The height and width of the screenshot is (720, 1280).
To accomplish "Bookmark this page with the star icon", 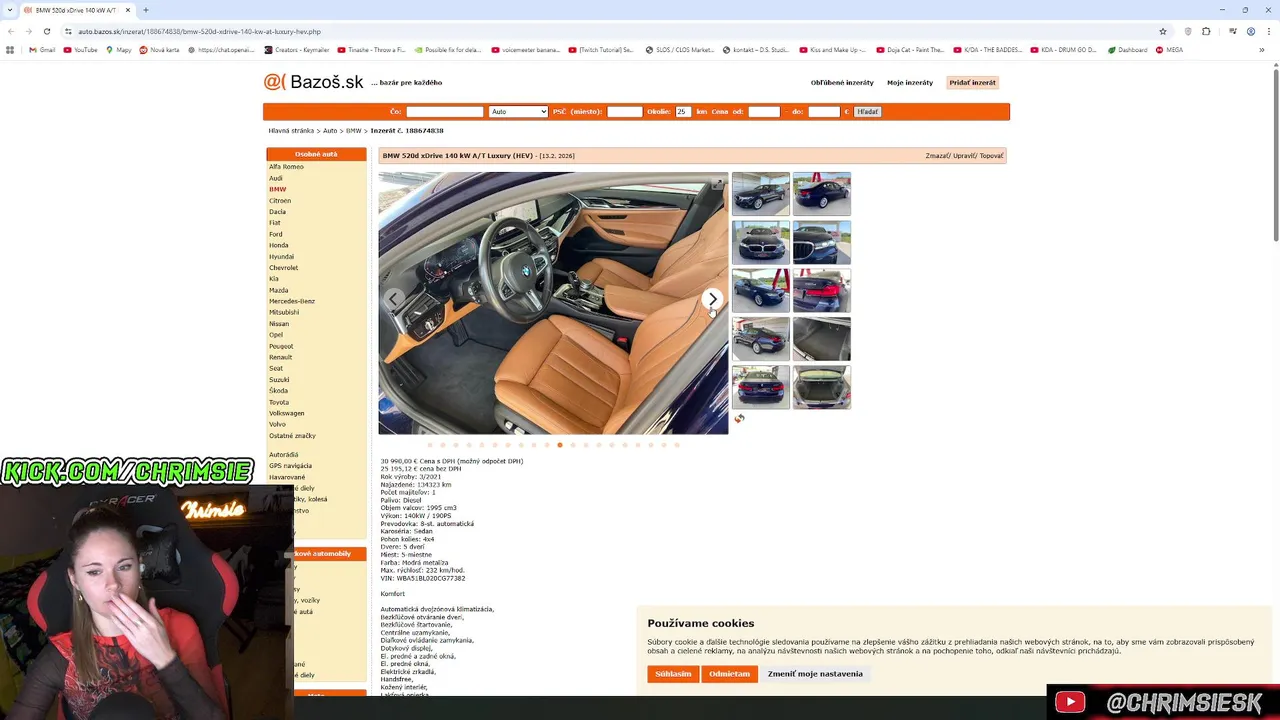I will click(x=1162, y=31).
